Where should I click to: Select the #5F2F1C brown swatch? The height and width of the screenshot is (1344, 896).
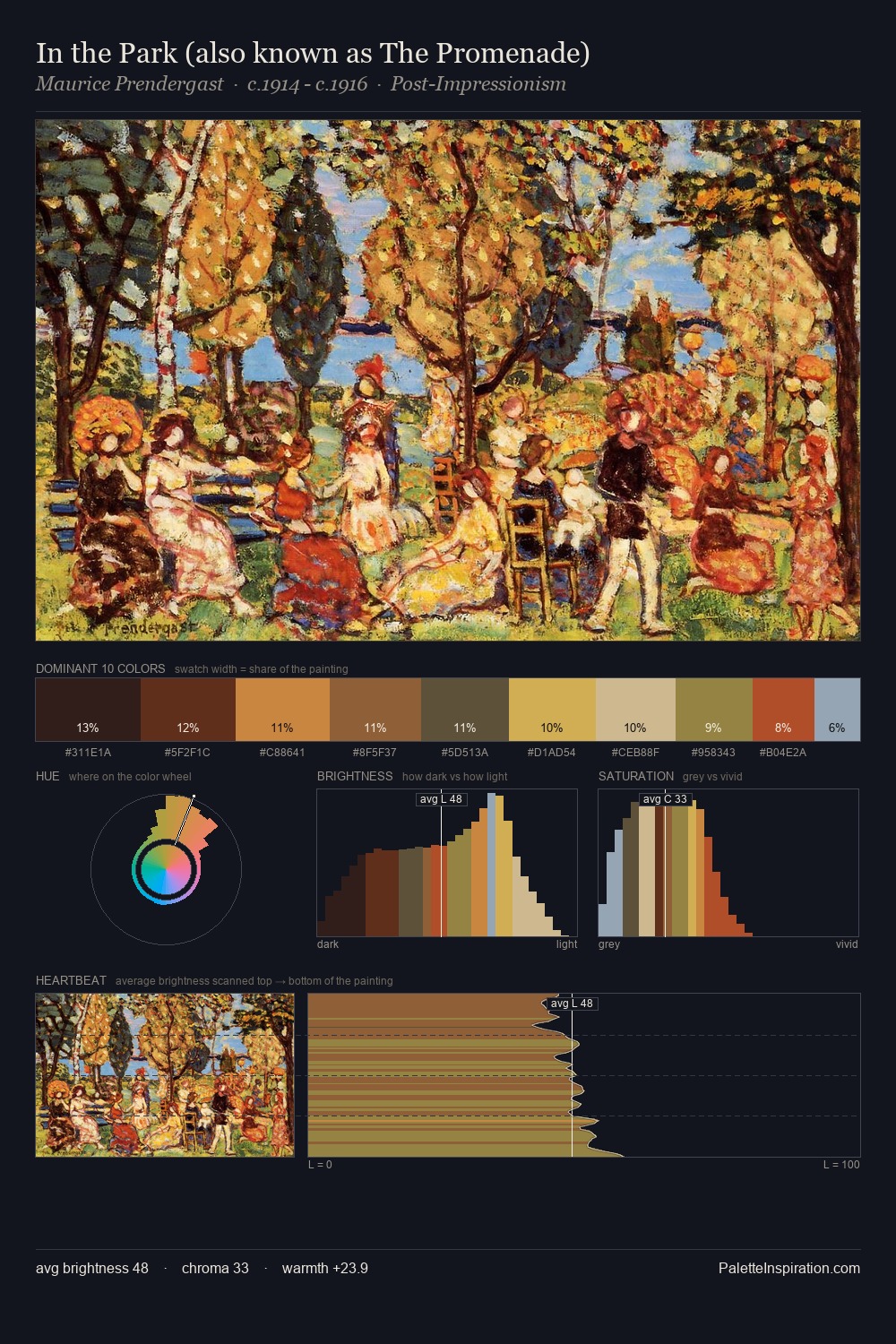tap(188, 710)
